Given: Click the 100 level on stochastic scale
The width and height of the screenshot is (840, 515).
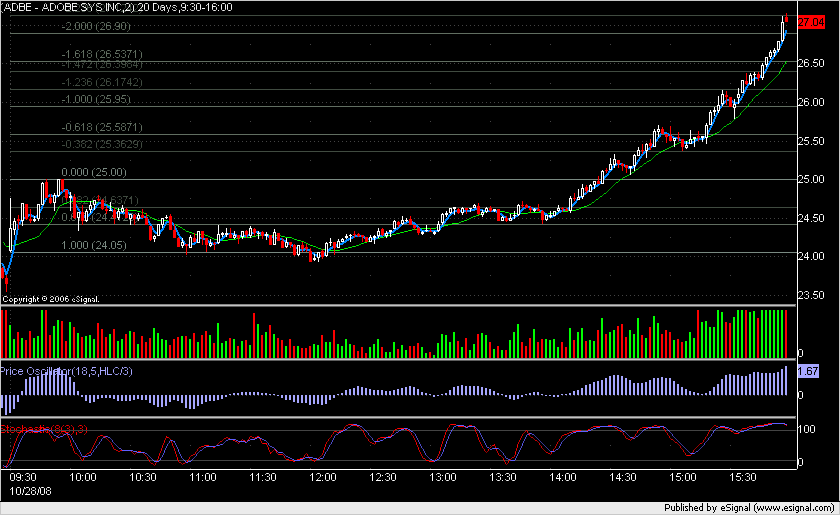Looking at the screenshot, I should pyautogui.click(x=807, y=429).
